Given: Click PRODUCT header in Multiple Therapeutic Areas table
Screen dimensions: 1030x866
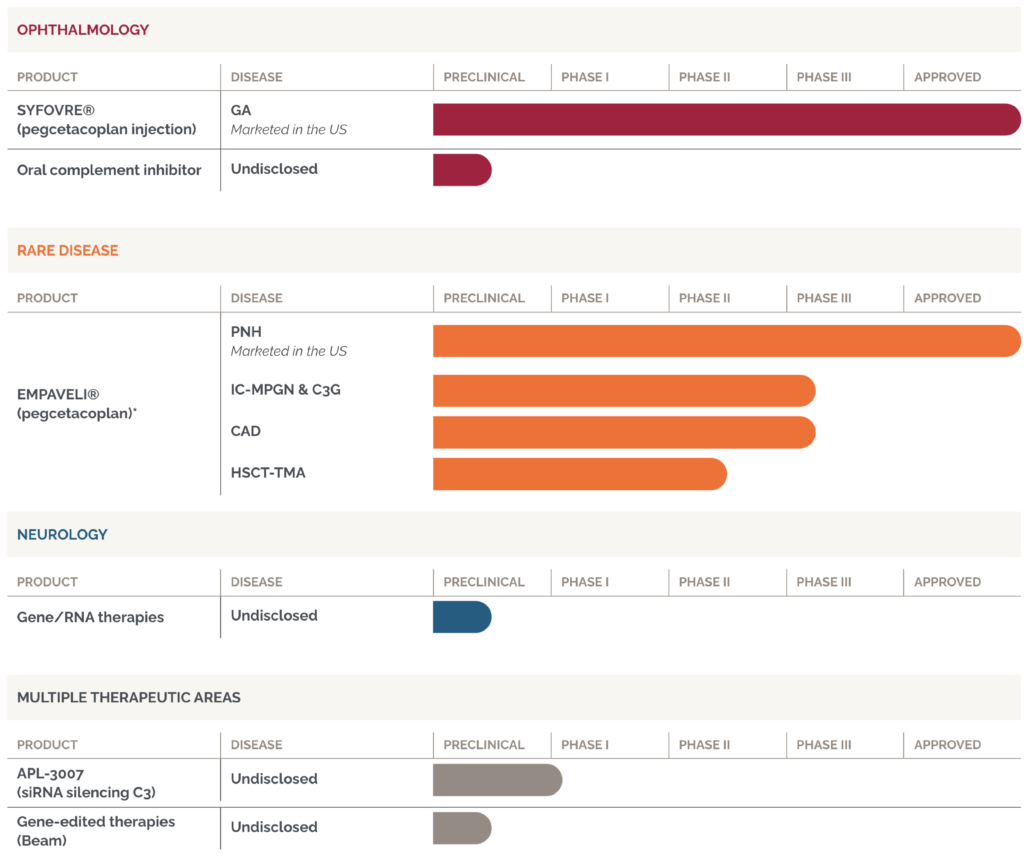Looking at the screenshot, I should (47, 744).
